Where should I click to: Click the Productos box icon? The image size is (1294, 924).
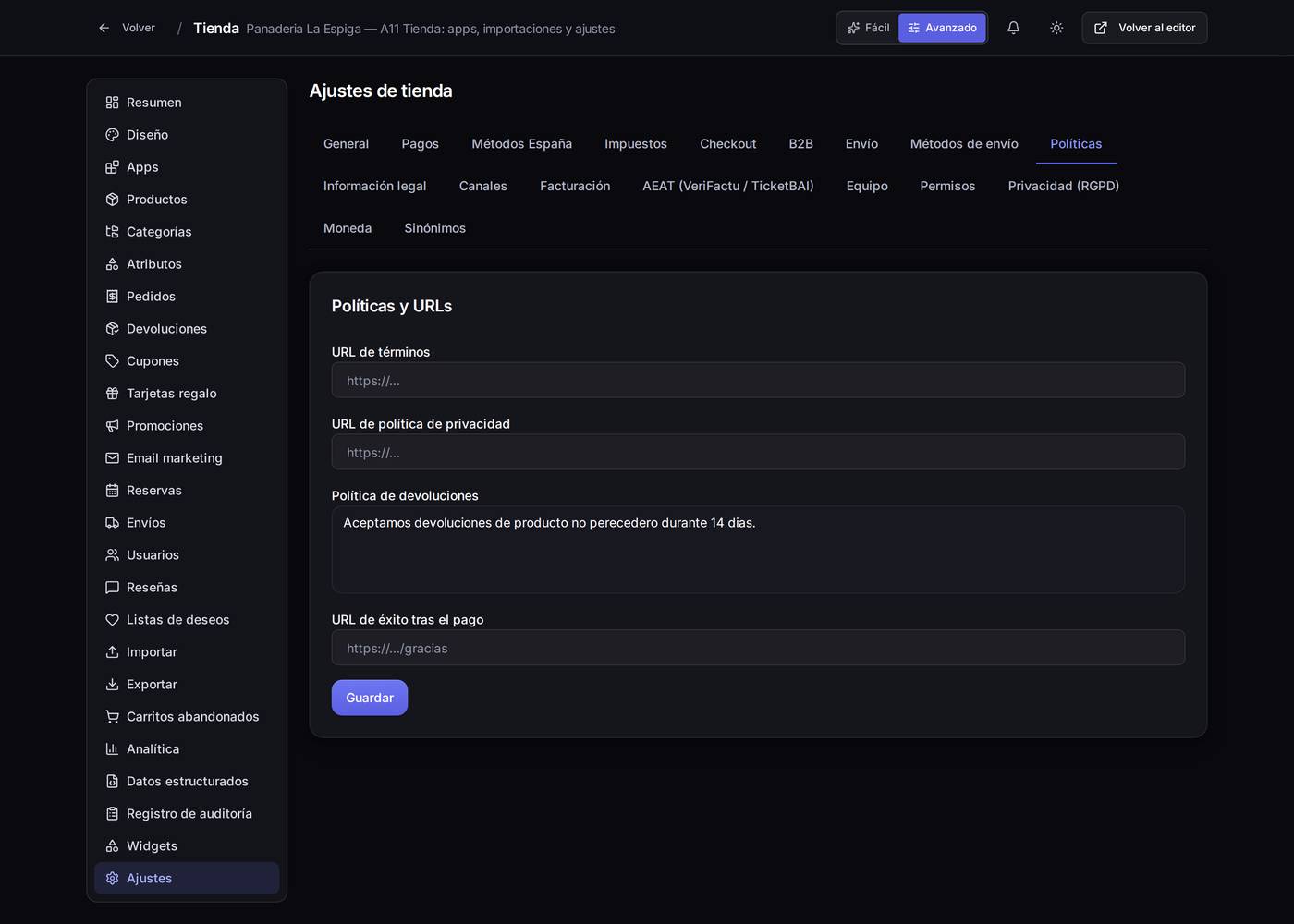pyautogui.click(x=112, y=200)
